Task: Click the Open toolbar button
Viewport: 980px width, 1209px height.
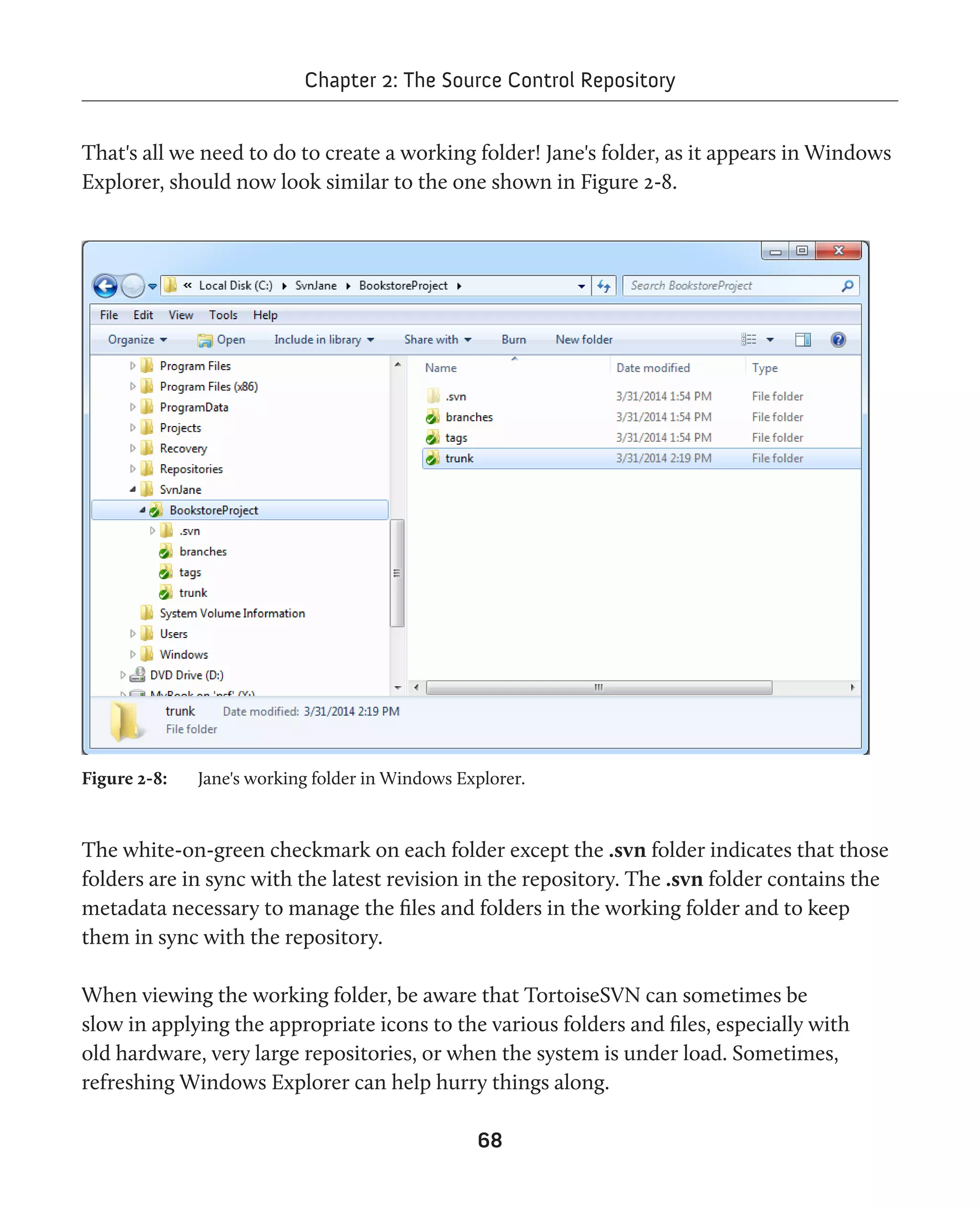Action: 221,339
